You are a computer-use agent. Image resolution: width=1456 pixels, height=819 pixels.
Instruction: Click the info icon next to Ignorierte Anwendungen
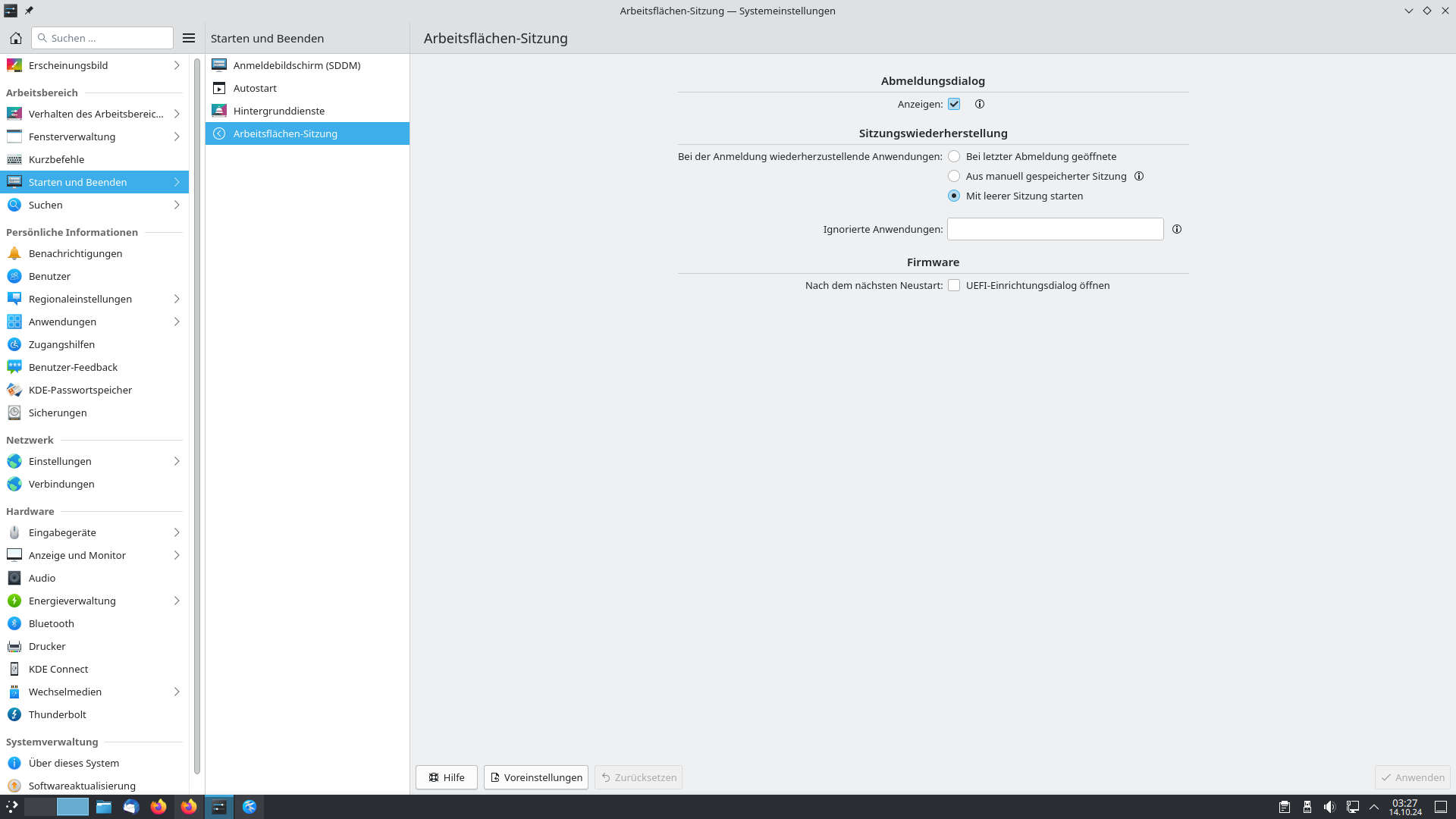[1176, 229]
